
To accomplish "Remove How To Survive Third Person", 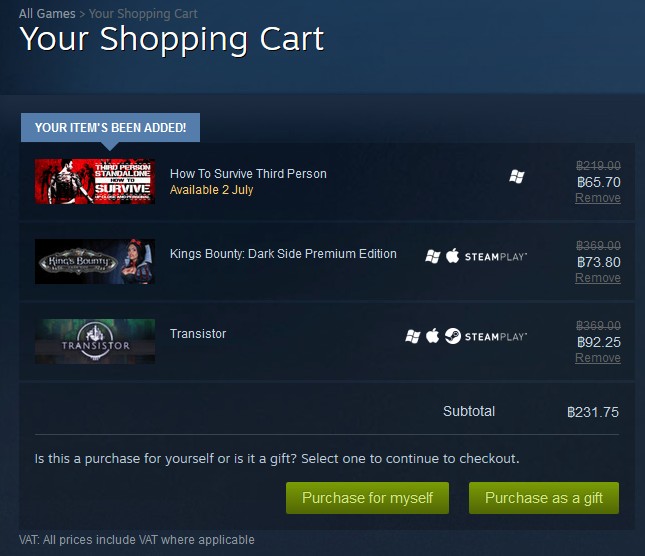I will click(x=597, y=198).
